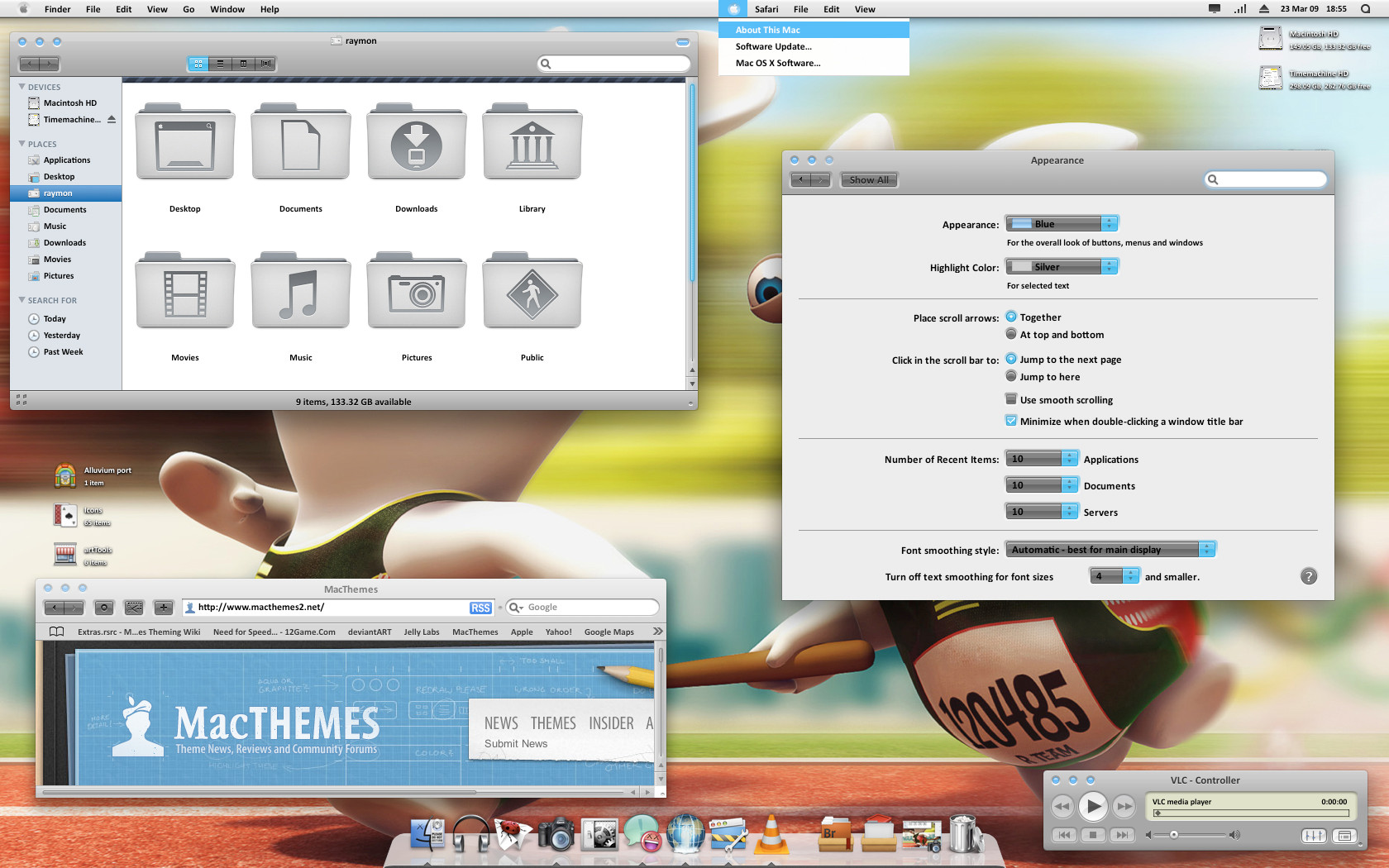Change recent Servers count dropdown

(1042, 512)
